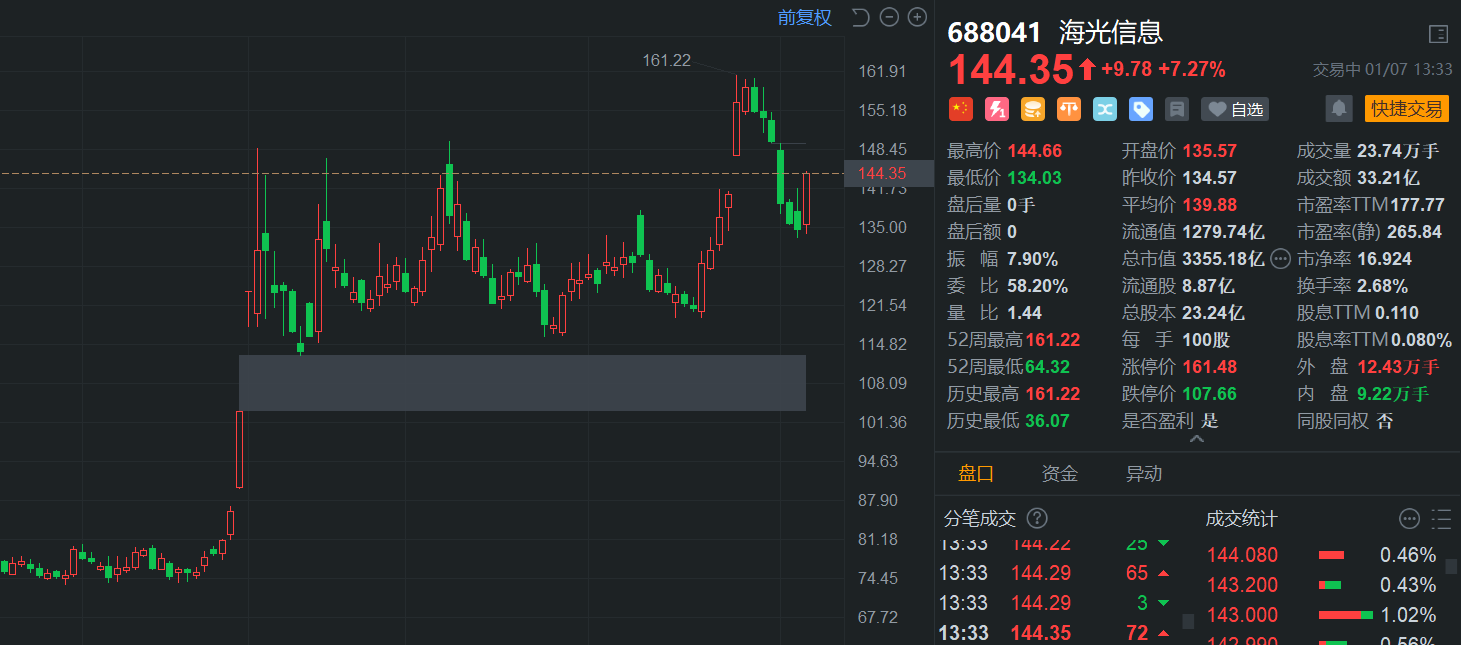Click the 市净率 16.924 value
This screenshot has width=1461, height=645.
tap(1384, 259)
